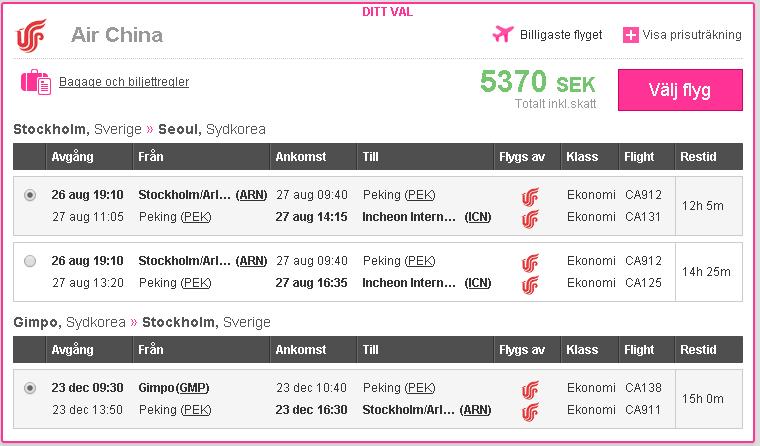Click the Avgång column header in the return table
The height and width of the screenshot is (446, 760).
point(71,351)
